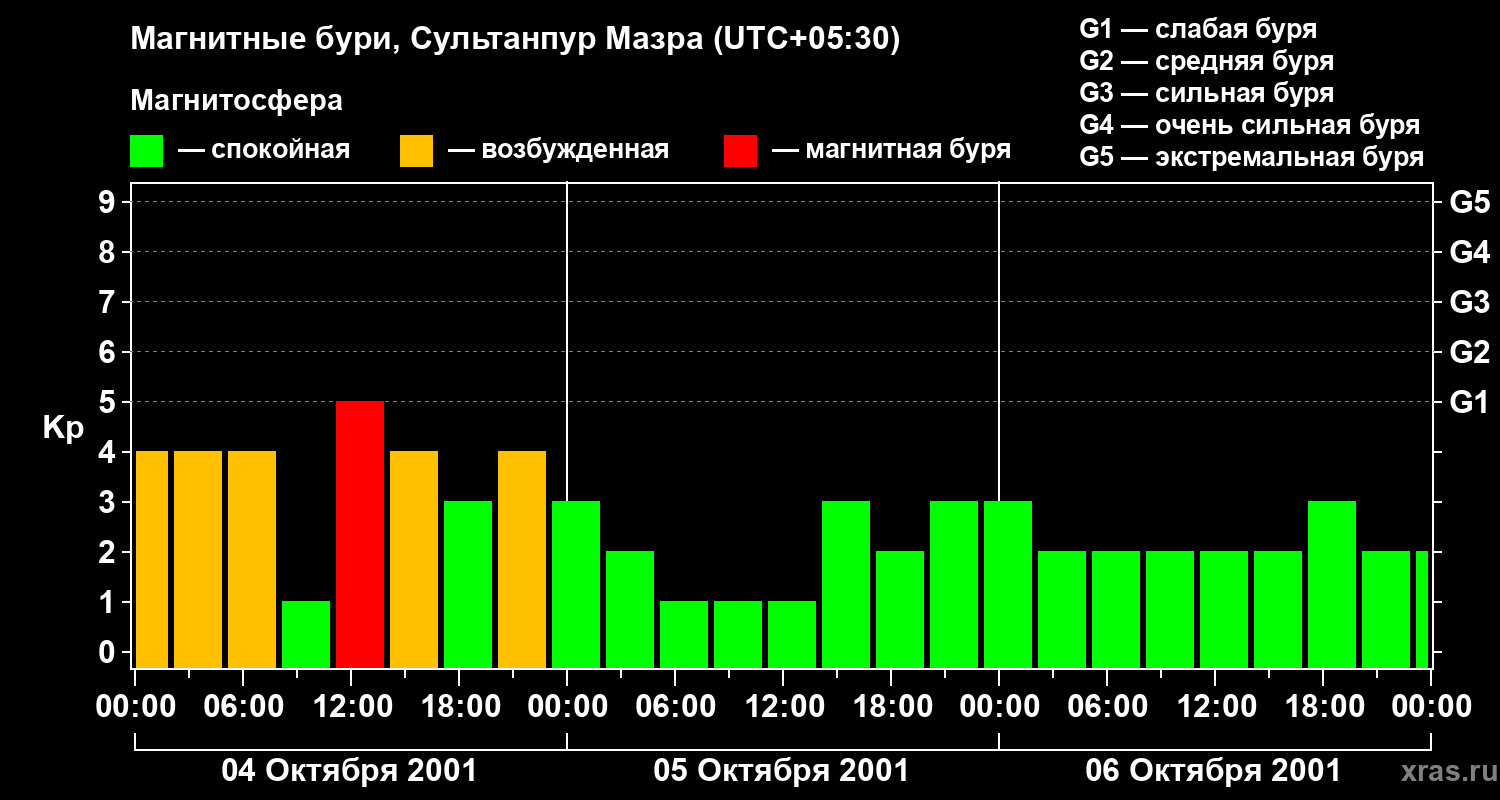Image resolution: width=1500 pixels, height=800 pixels.
Task: Select the "— возбужденная" legend label
Action: coord(558,150)
